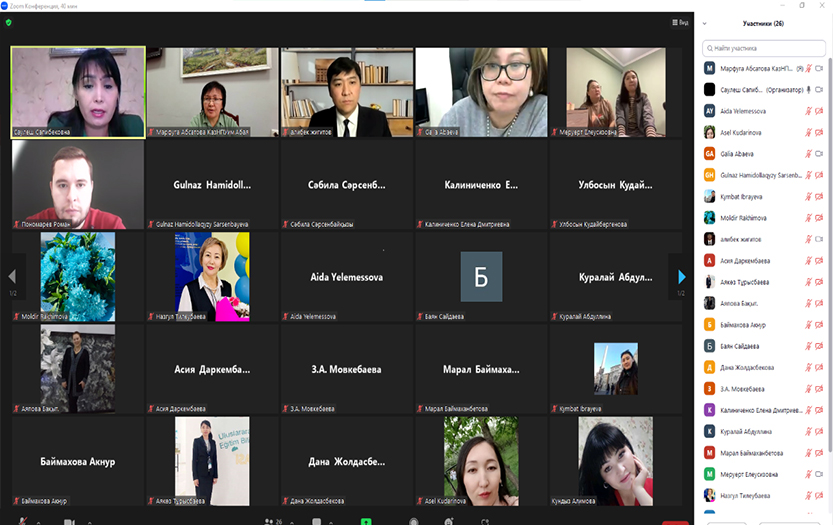Click the muted mic icon beside Asel Kudarinova
This screenshot has width=833, height=525.
806,132
